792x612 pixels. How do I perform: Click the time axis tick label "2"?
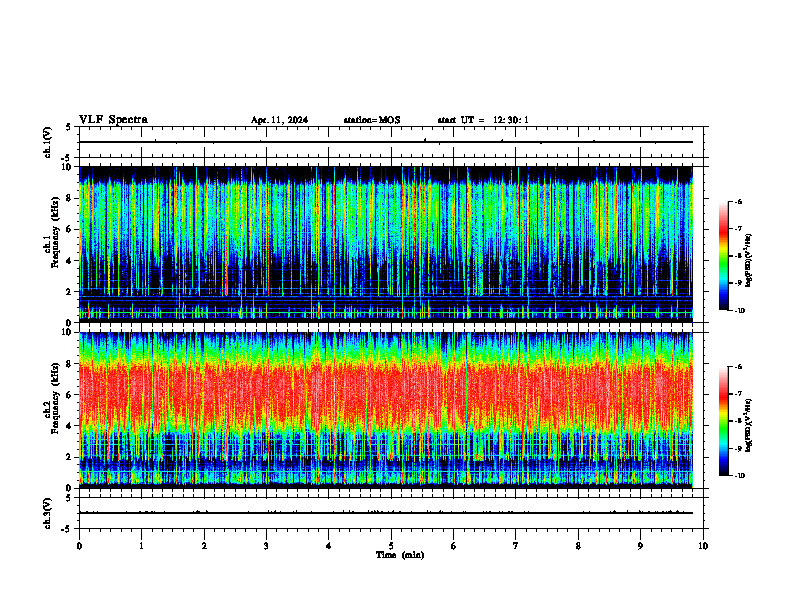204,546
